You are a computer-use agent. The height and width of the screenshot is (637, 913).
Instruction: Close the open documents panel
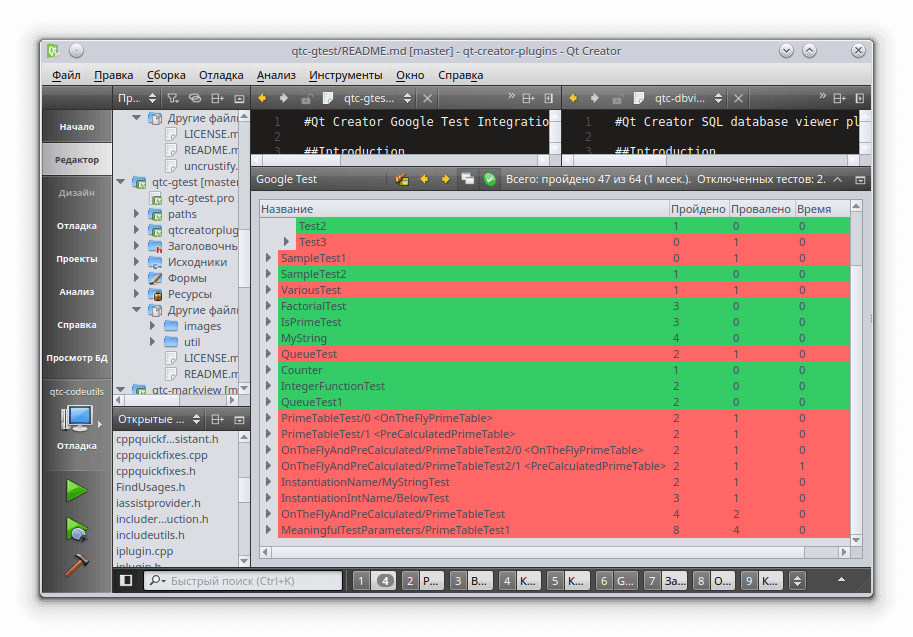point(239,419)
